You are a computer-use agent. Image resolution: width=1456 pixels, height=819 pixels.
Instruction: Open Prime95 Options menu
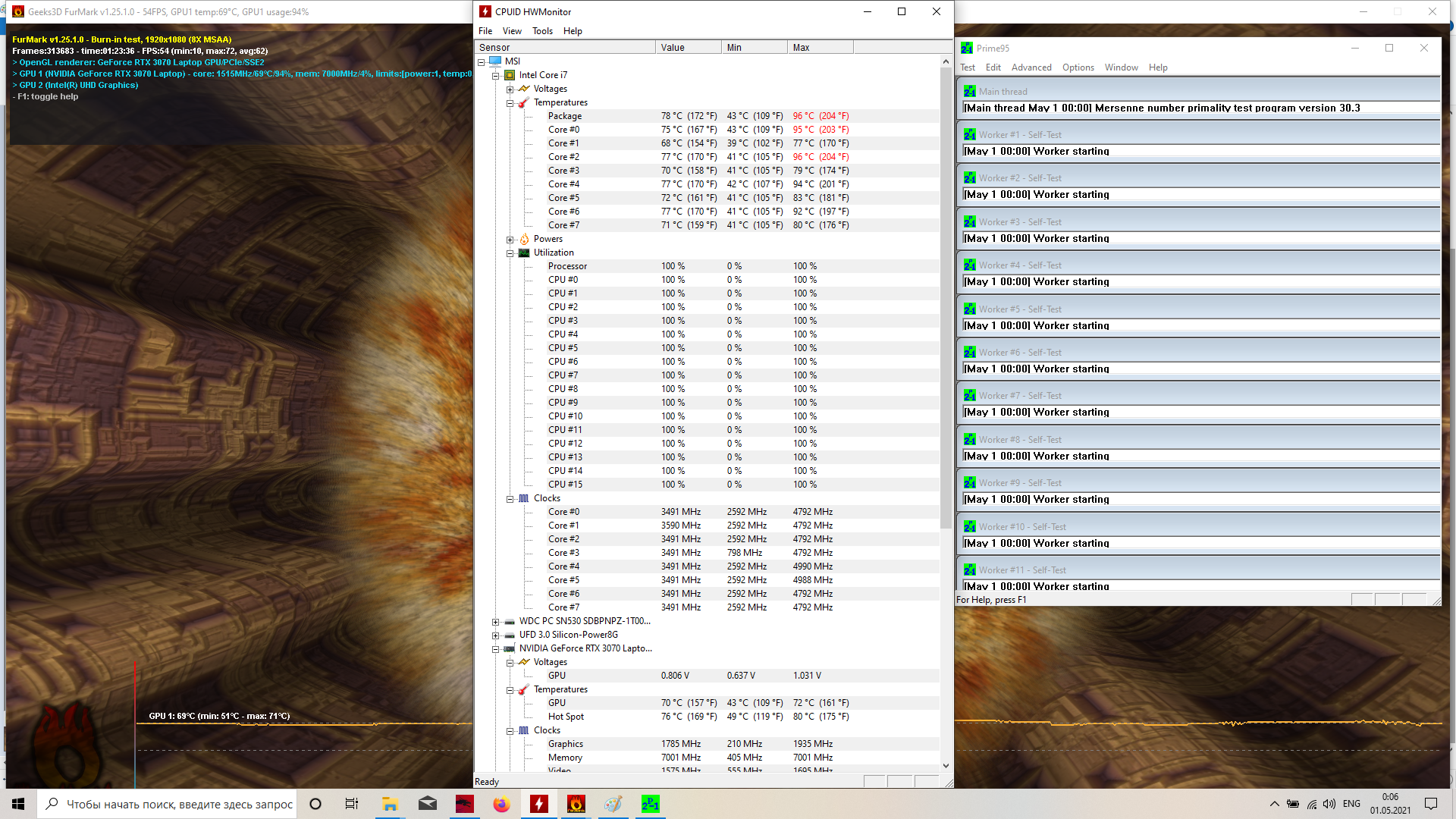pyautogui.click(x=1078, y=67)
